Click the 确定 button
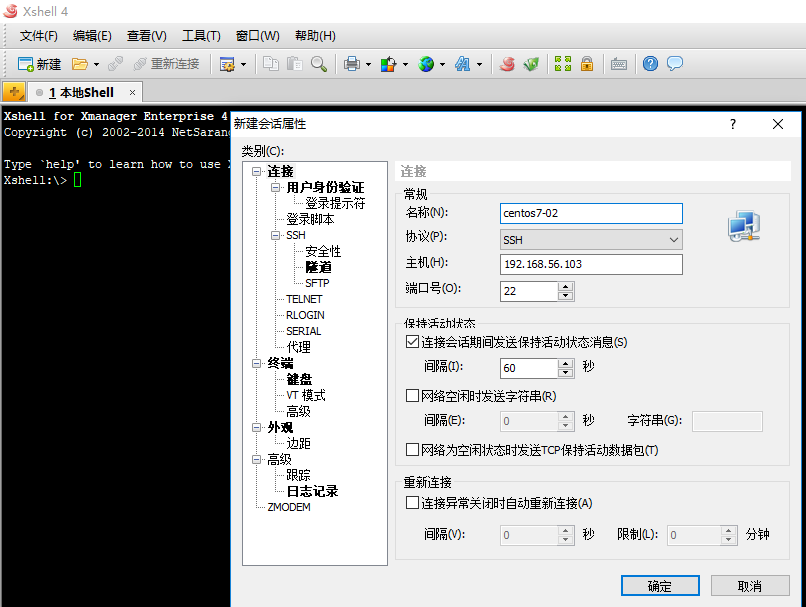Image resolution: width=806 pixels, height=607 pixels. point(660,586)
